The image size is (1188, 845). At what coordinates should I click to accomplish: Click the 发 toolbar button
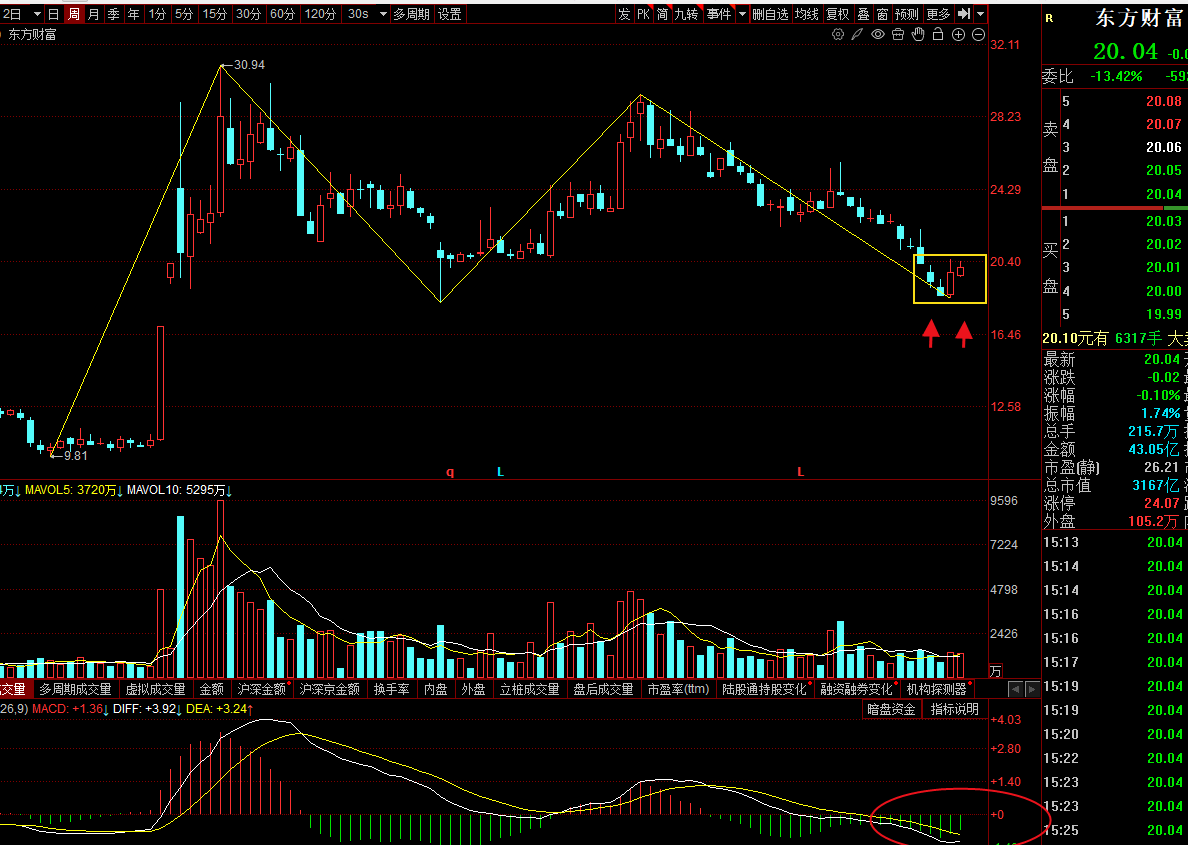[x=624, y=14]
